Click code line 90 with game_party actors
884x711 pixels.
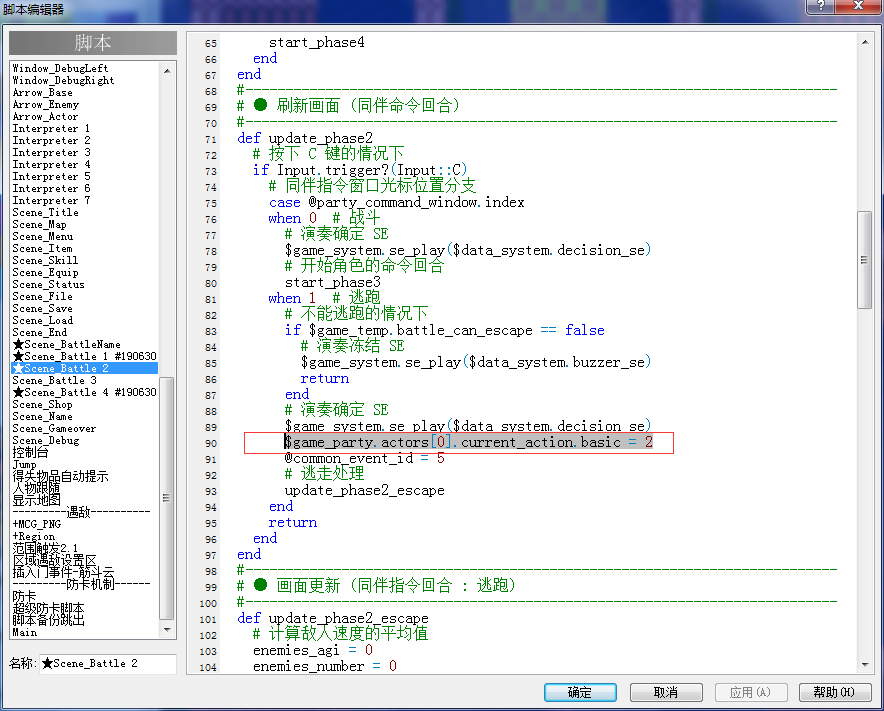(x=468, y=443)
